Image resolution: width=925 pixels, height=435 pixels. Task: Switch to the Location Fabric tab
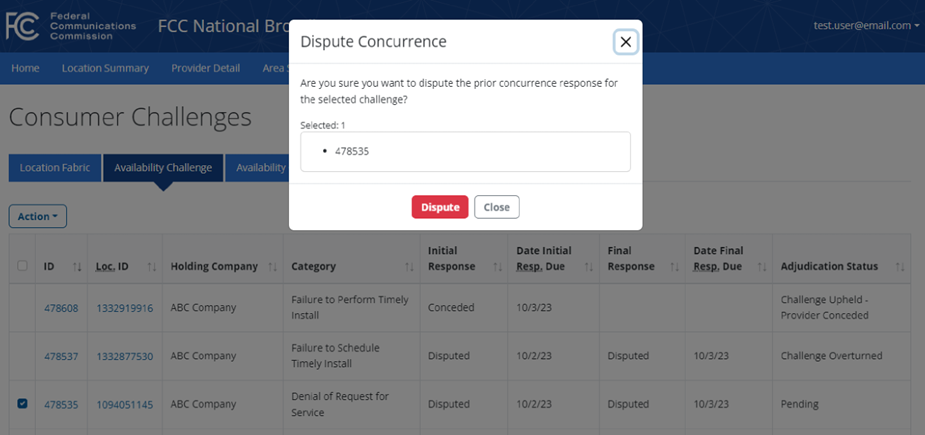coord(55,168)
